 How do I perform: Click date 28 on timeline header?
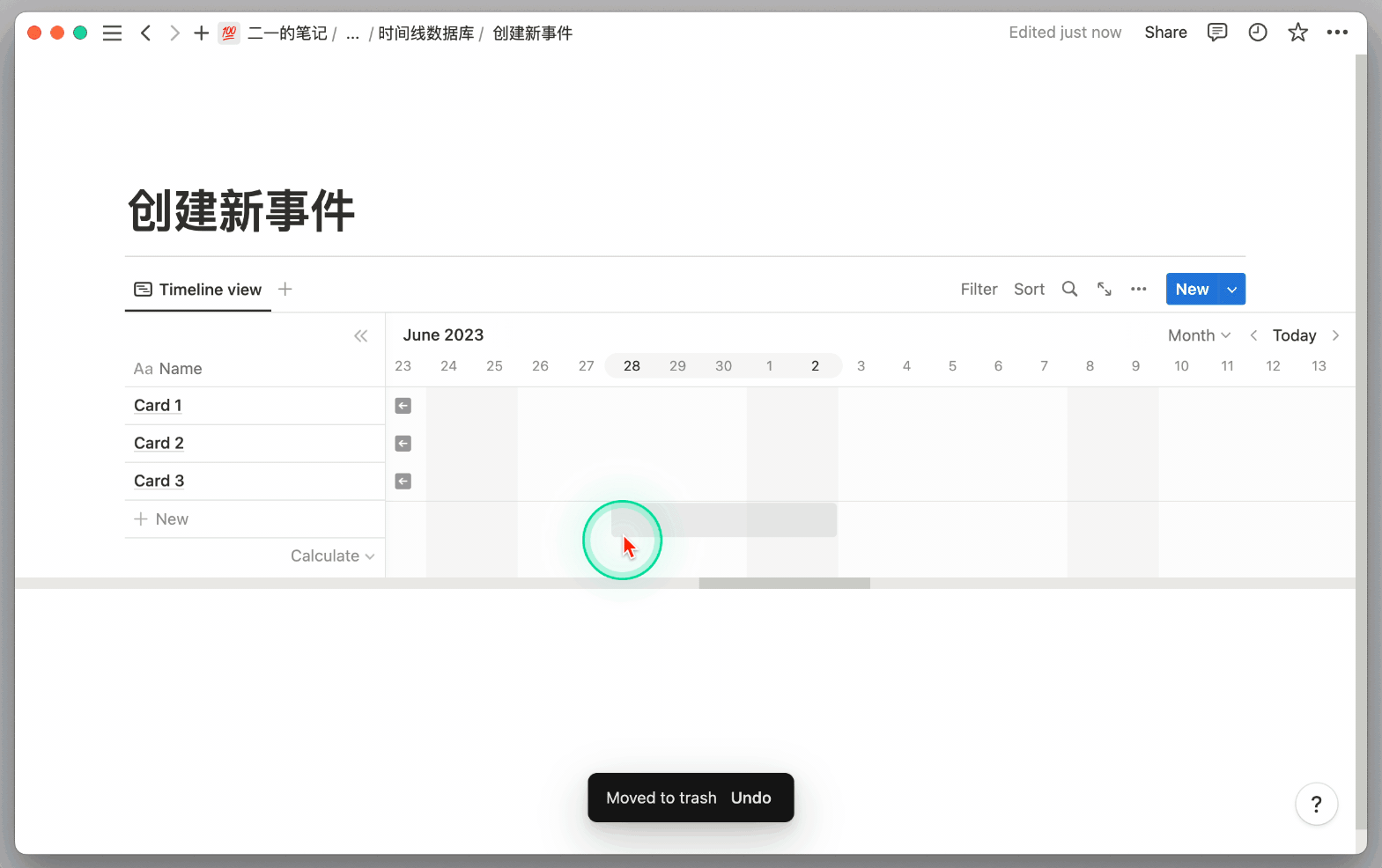pyautogui.click(x=632, y=366)
